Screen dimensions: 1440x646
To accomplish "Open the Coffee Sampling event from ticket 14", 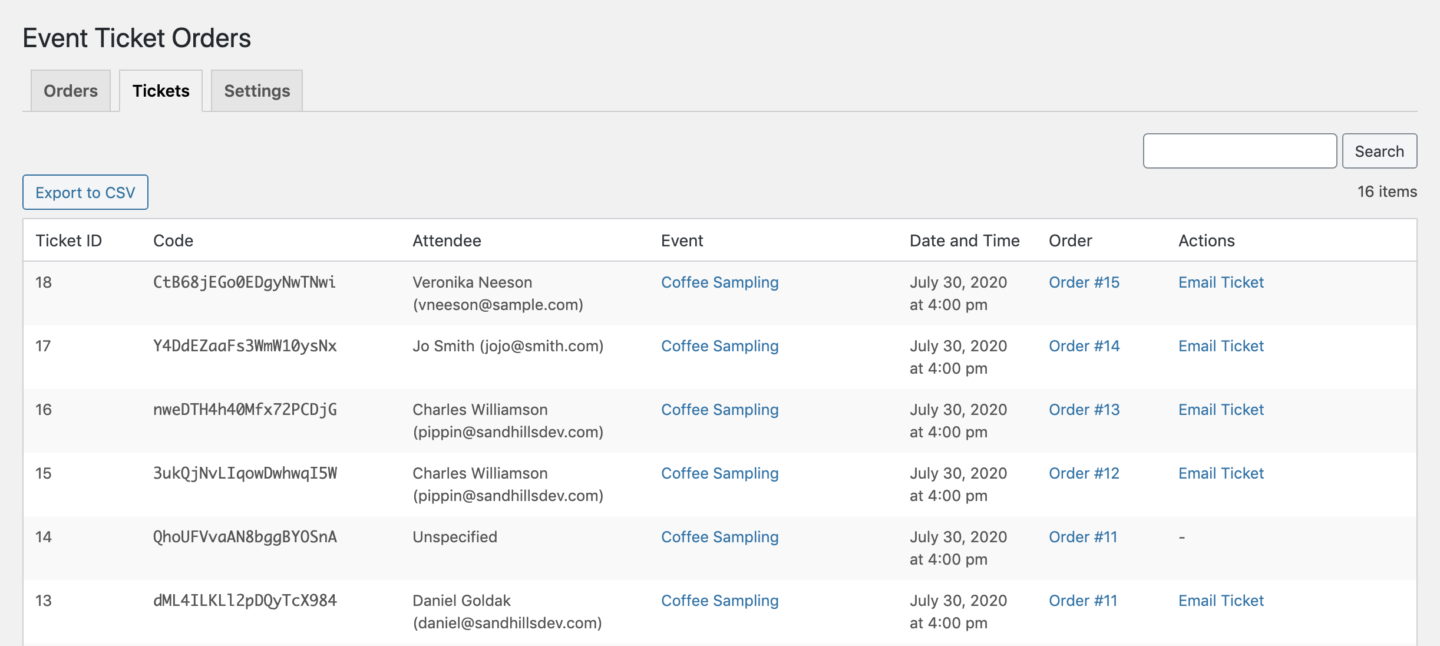I will point(719,537).
